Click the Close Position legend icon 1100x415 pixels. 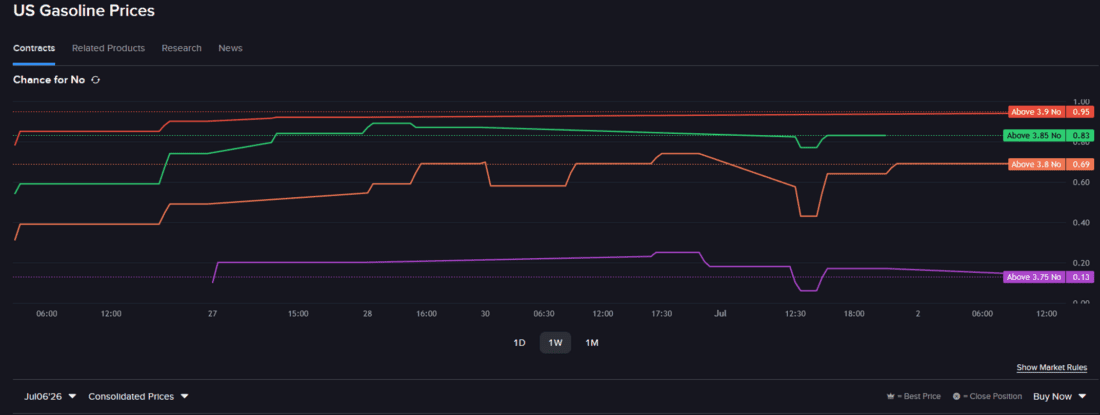pyautogui.click(x=956, y=397)
